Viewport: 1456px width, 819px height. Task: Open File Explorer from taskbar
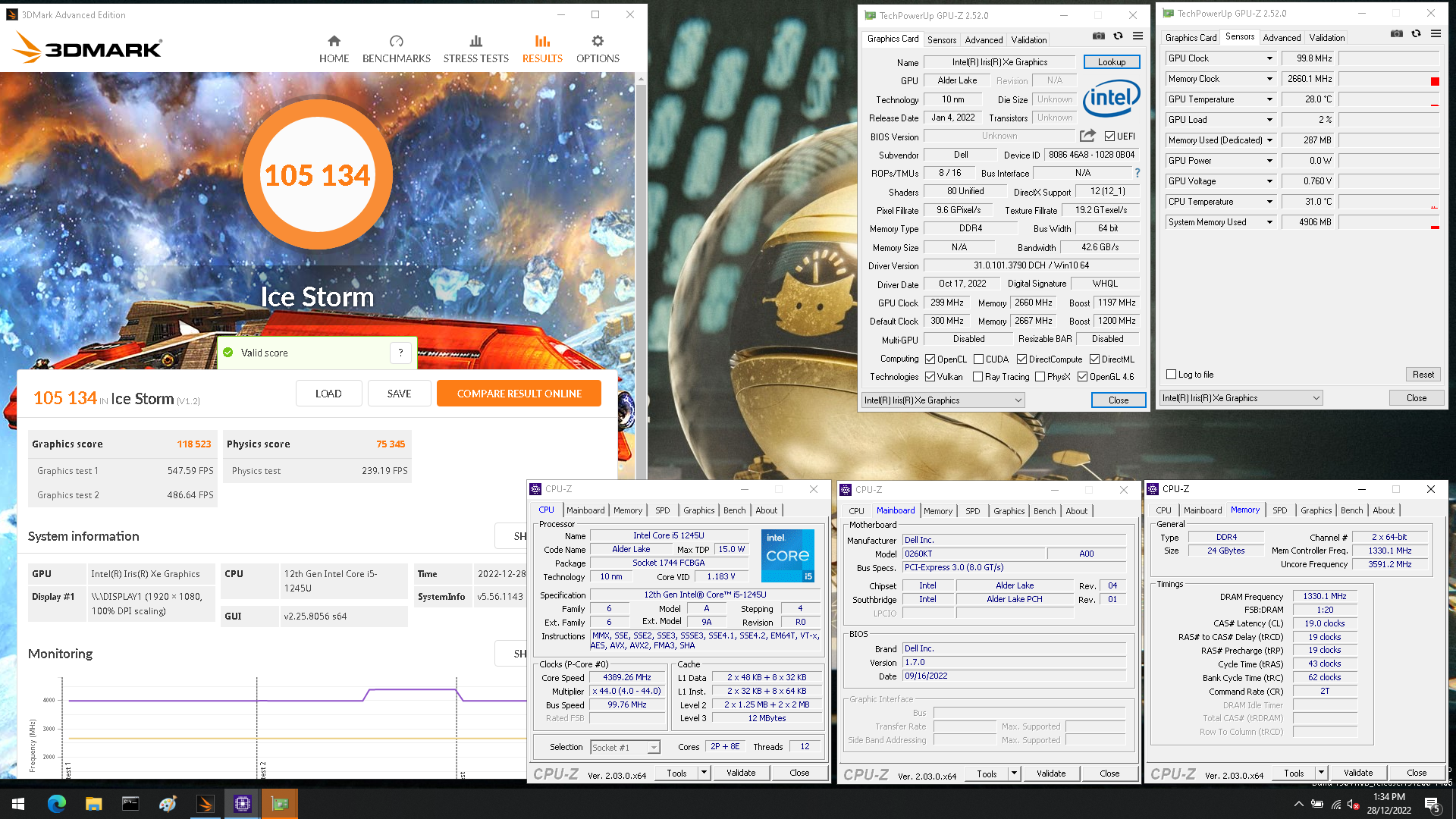[x=93, y=804]
